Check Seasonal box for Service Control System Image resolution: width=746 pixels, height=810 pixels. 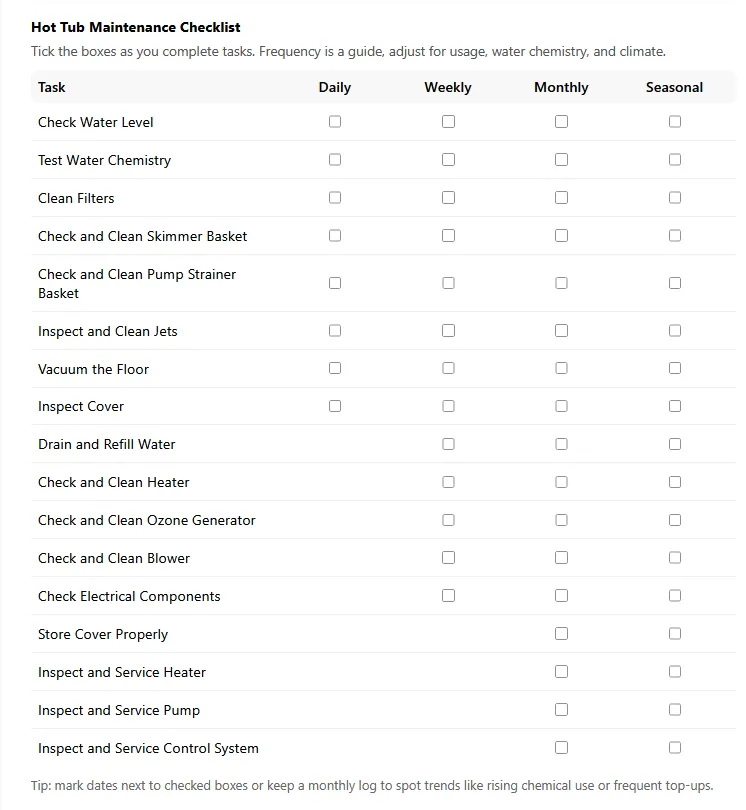(675, 748)
